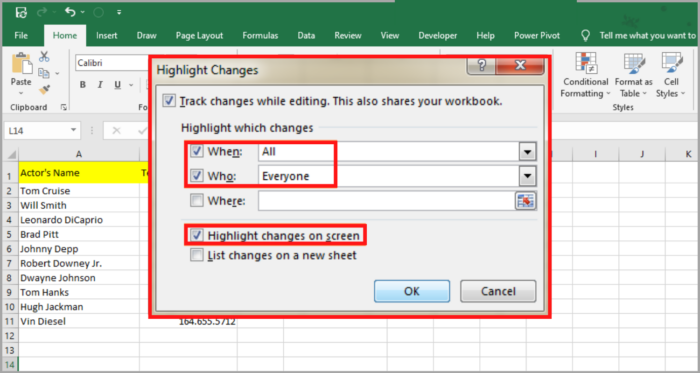
Task: Click the Paste clipboard icon
Action: [x=21, y=64]
